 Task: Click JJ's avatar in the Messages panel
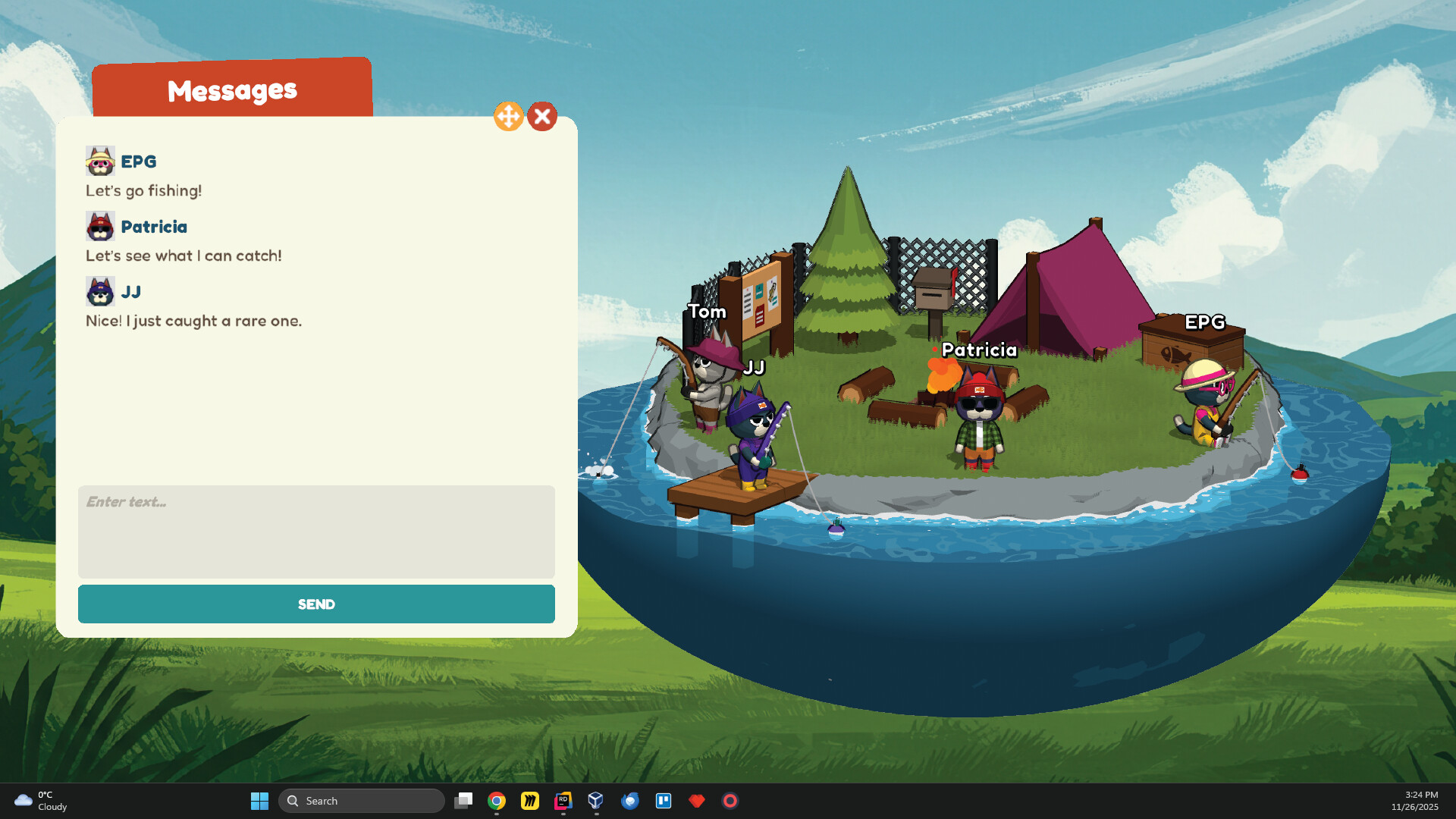pyautogui.click(x=99, y=290)
